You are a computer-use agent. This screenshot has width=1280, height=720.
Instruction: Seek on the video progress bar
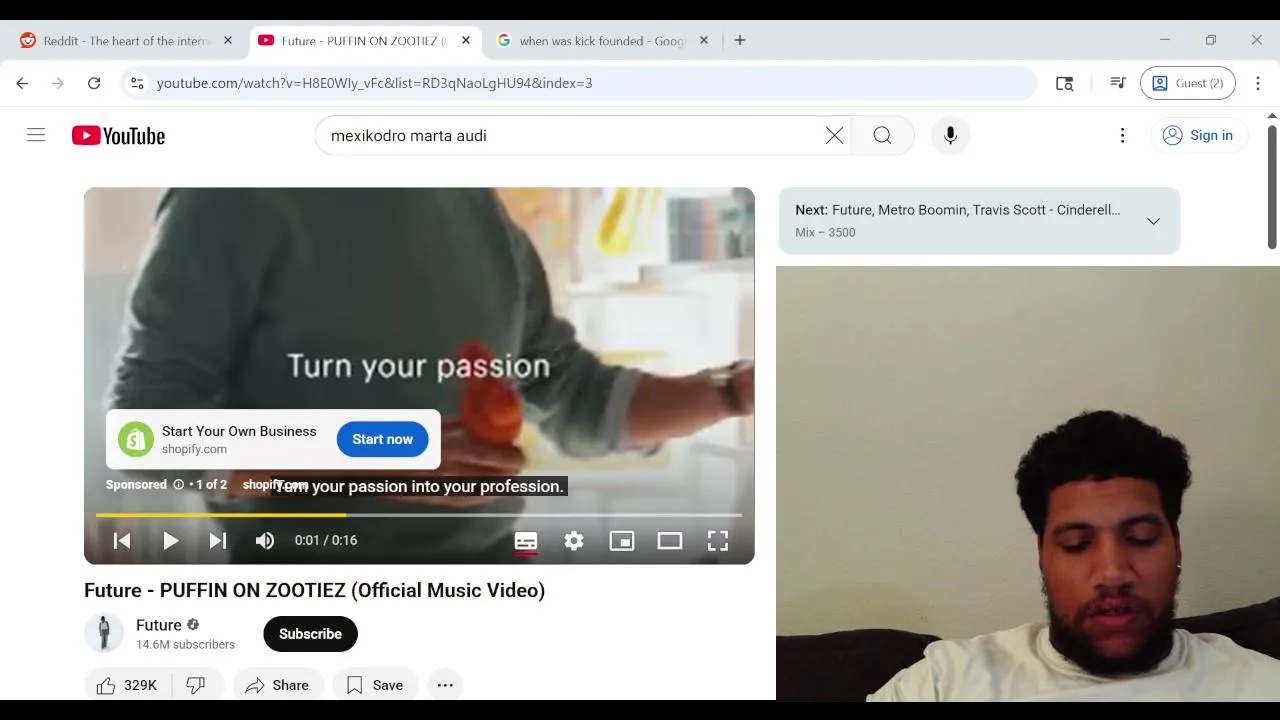[x=419, y=515]
